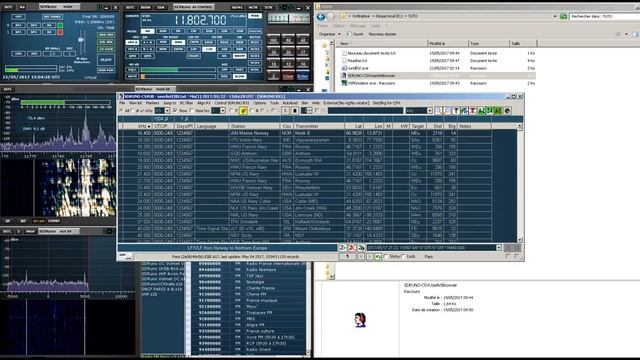Click the second magnifier icon in CSVUB toolbar
The height and width of the screenshot is (360, 640).
pyautogui.click(x=447, y=111)
